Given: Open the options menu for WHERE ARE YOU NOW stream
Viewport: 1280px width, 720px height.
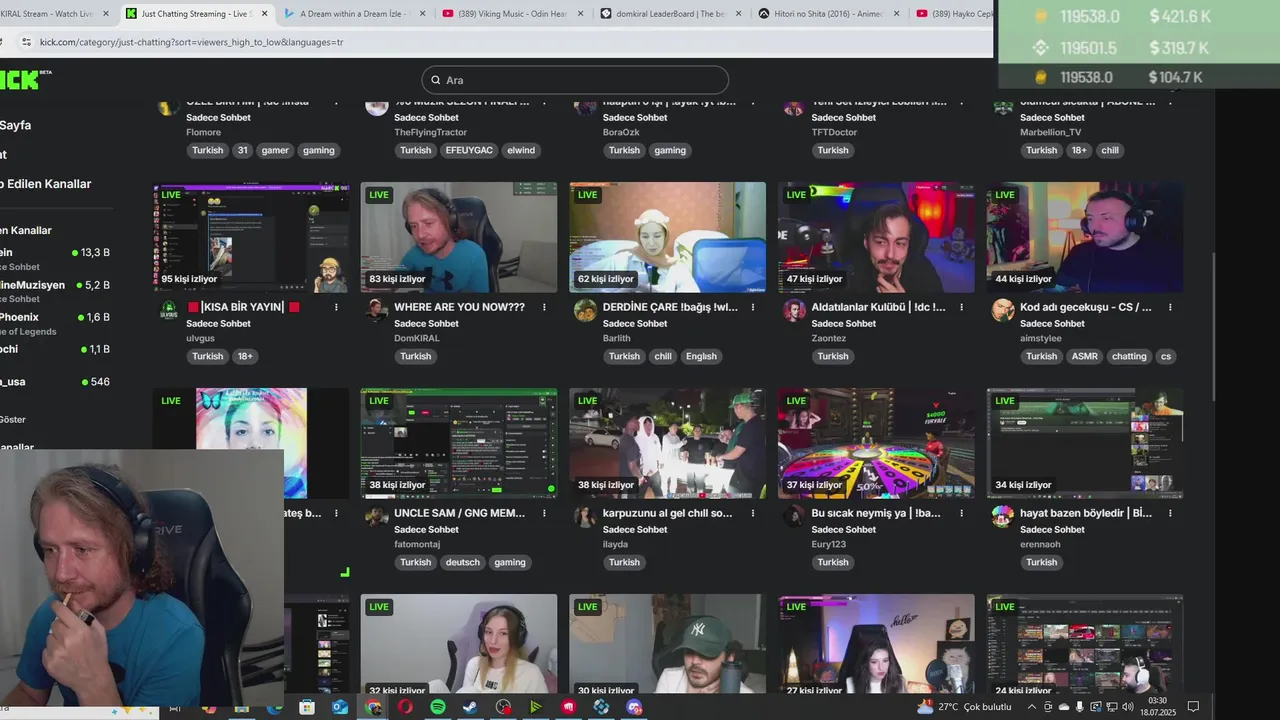Looking at the screenshot, I should pos(545,307).
